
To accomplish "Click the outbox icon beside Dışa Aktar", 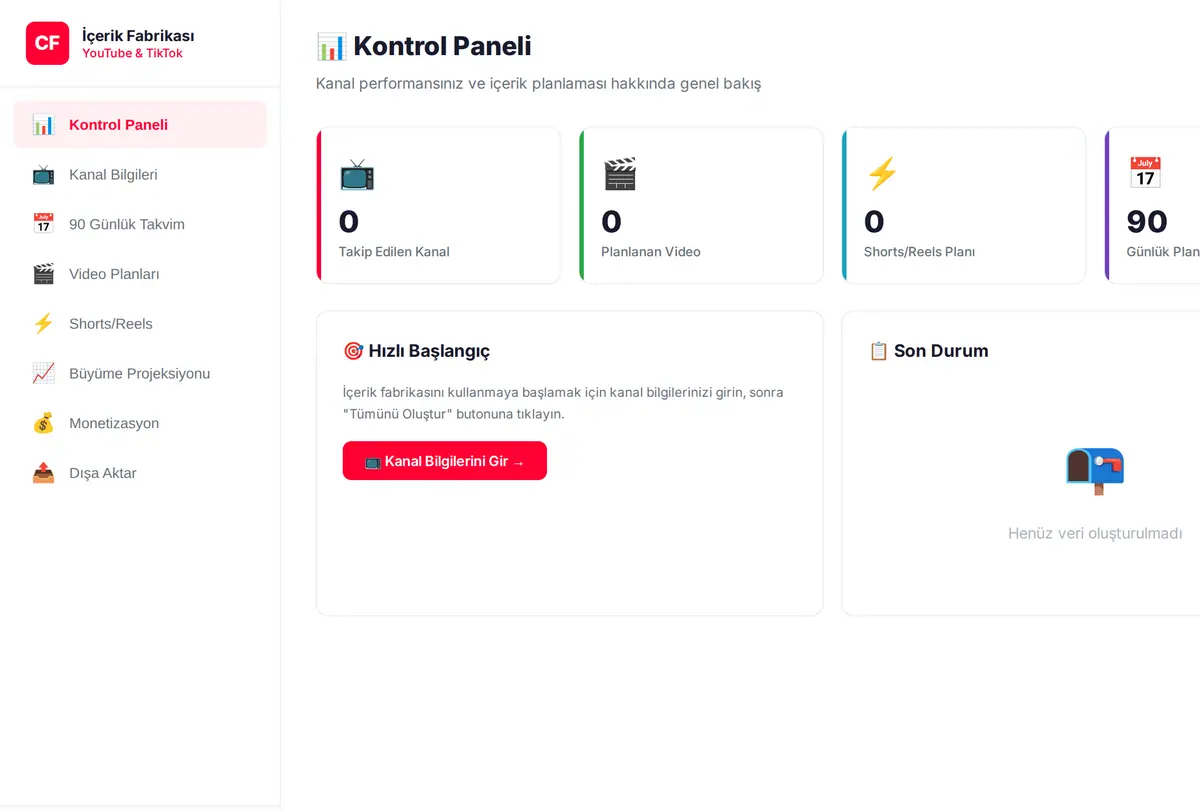I will 43,473.
